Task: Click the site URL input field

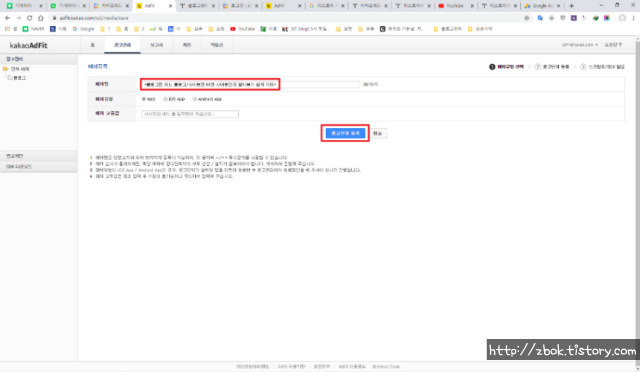Action: 190,114
